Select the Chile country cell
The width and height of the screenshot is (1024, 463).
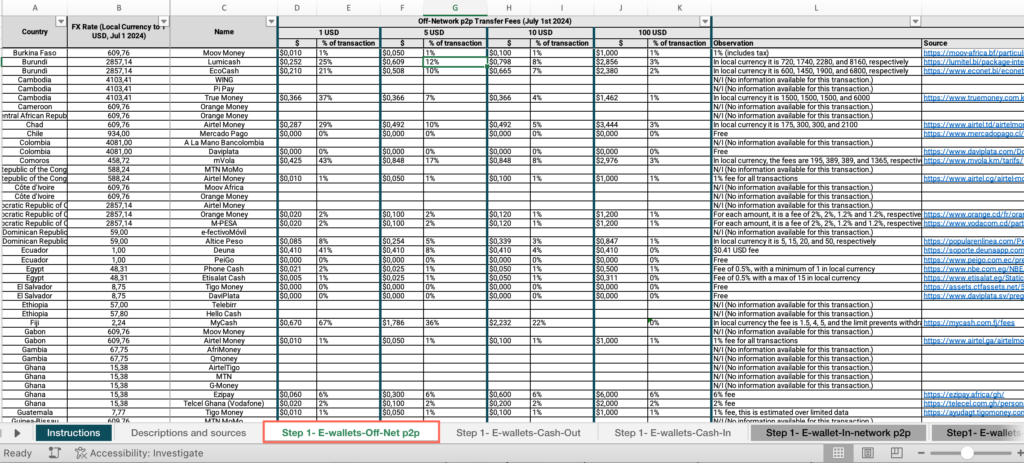[x=34, y=133]
